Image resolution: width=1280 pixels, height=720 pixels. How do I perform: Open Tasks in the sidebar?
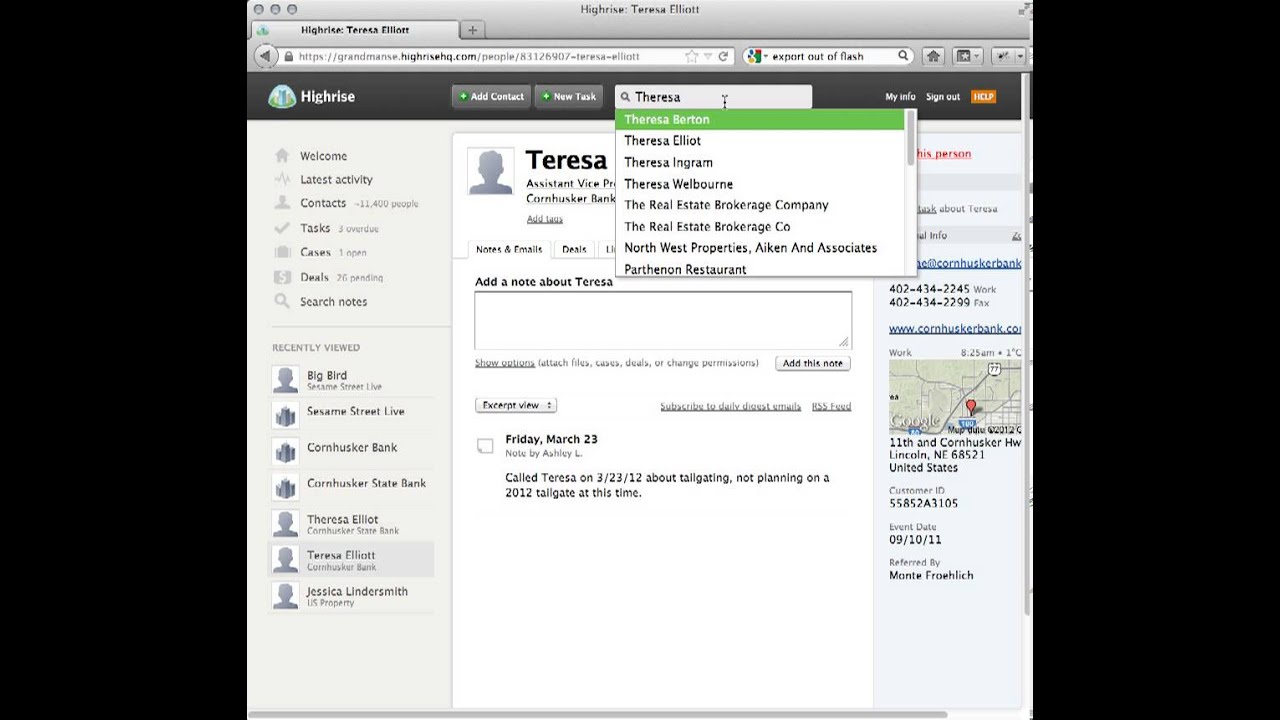click(x=315, y=228)
